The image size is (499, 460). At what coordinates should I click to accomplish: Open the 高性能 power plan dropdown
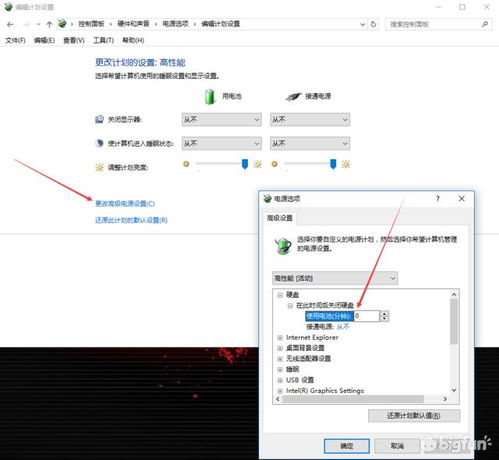click(335, 278)
